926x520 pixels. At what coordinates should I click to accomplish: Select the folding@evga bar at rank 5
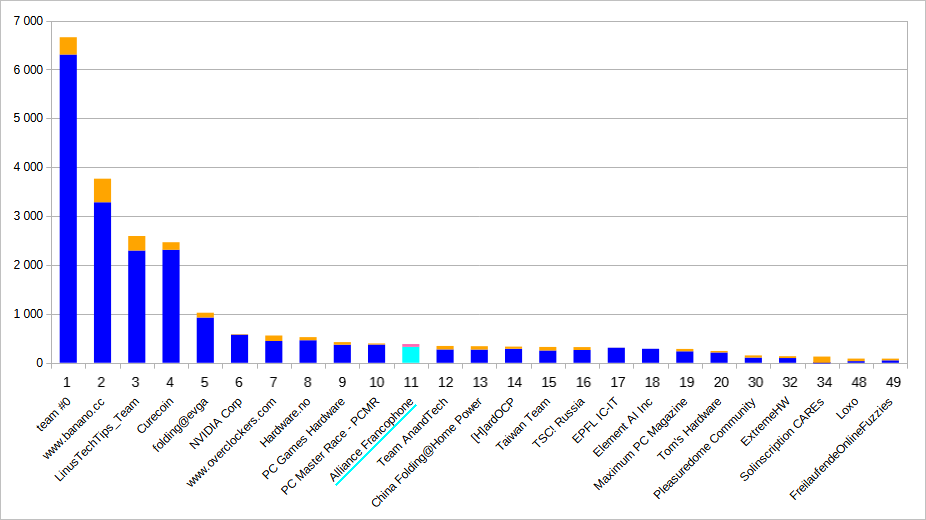click(205, 340)
